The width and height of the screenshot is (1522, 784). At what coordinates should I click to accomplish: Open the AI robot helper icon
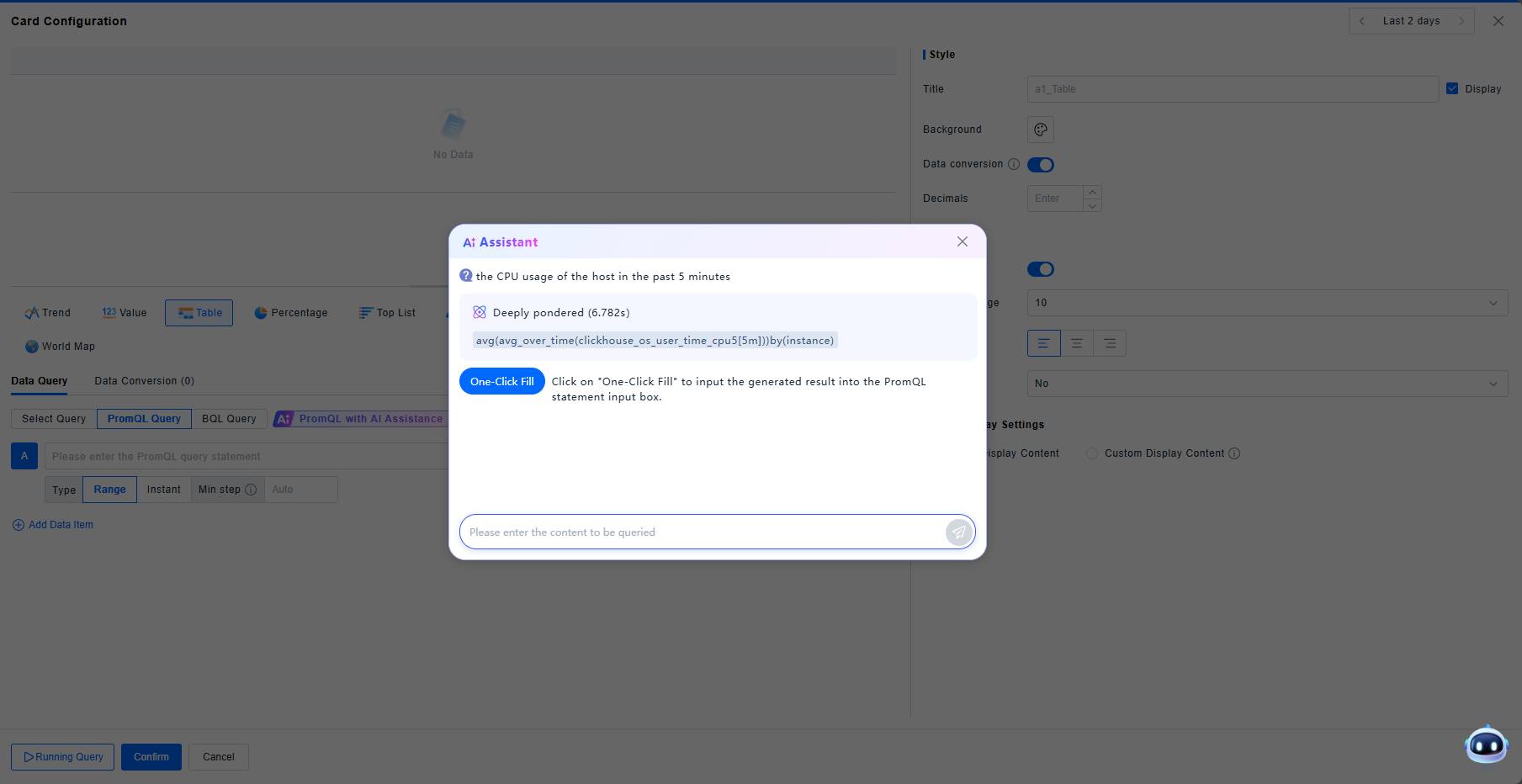pyautogui.click(x=1486, y=744)
